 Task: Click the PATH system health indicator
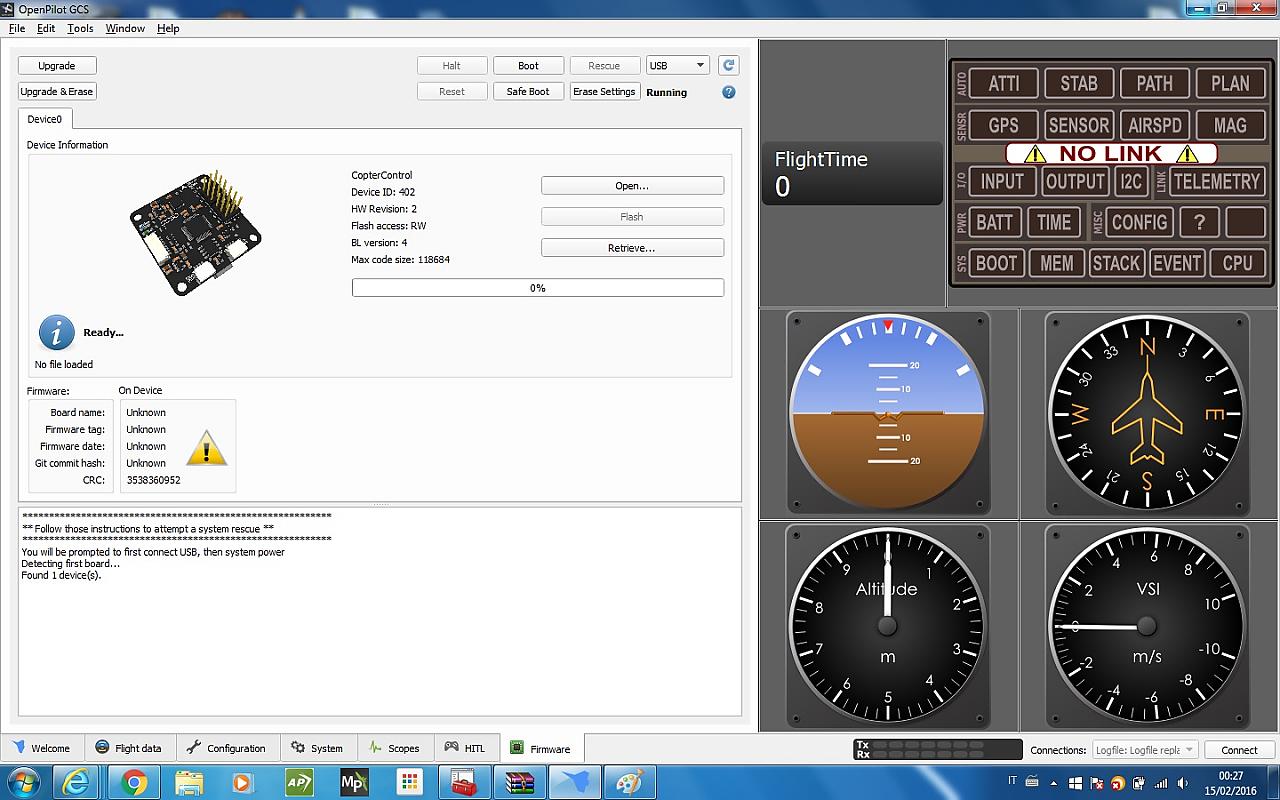click(1155, 83)
